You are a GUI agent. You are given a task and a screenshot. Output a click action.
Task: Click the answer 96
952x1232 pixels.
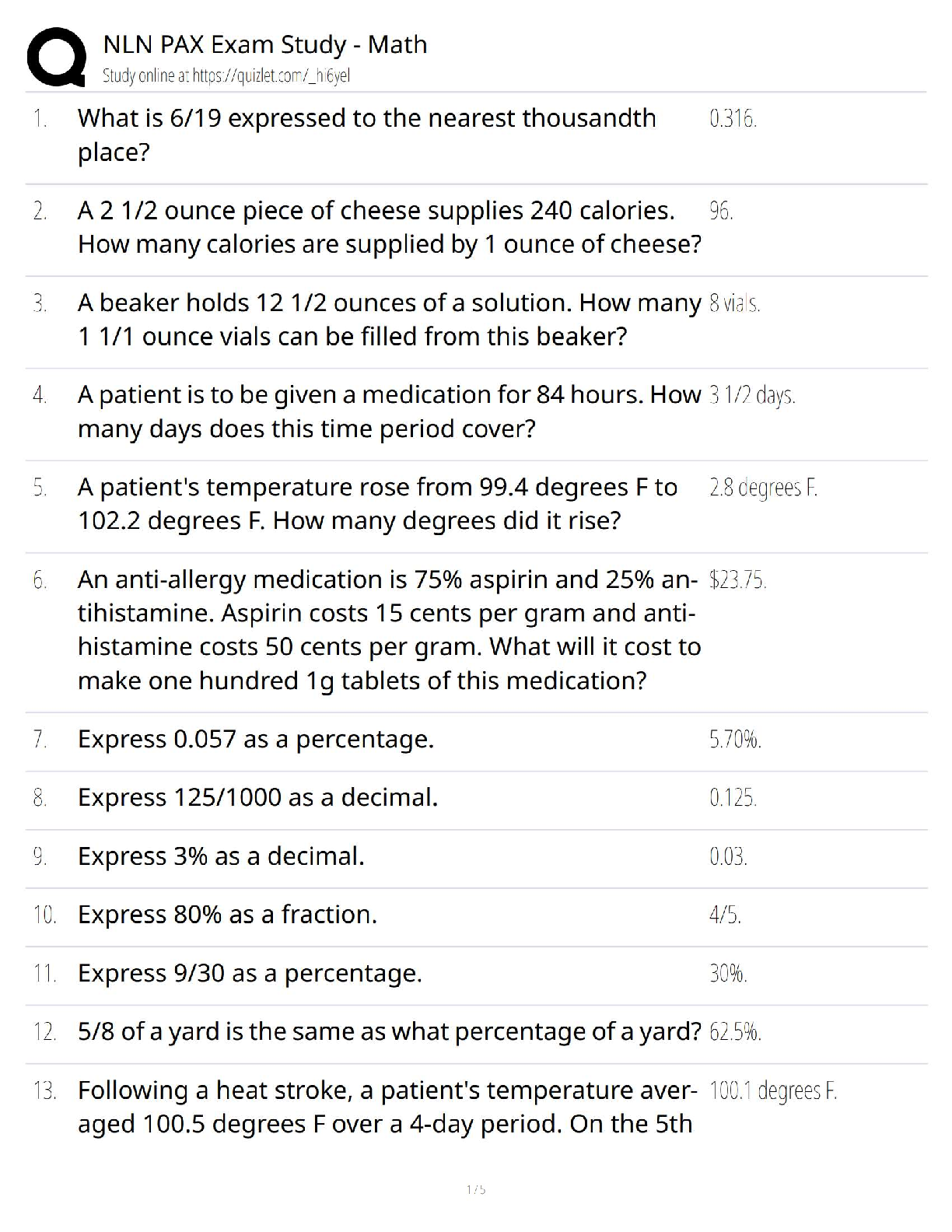tap(721, 211)
